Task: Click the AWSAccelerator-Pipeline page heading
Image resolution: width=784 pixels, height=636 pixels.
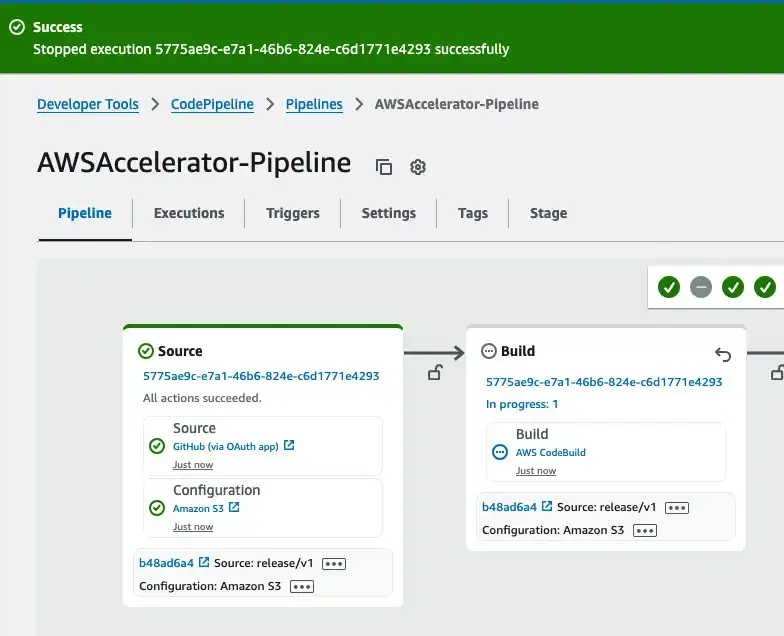Action: click(194, 162)
